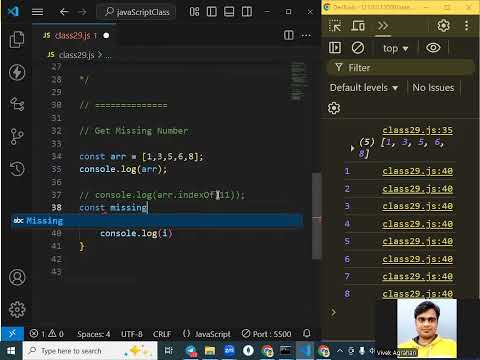Screen dimensions: 480x360
Task: Click the editor vertical scrollbar thumb
Action: click(316, 216)
